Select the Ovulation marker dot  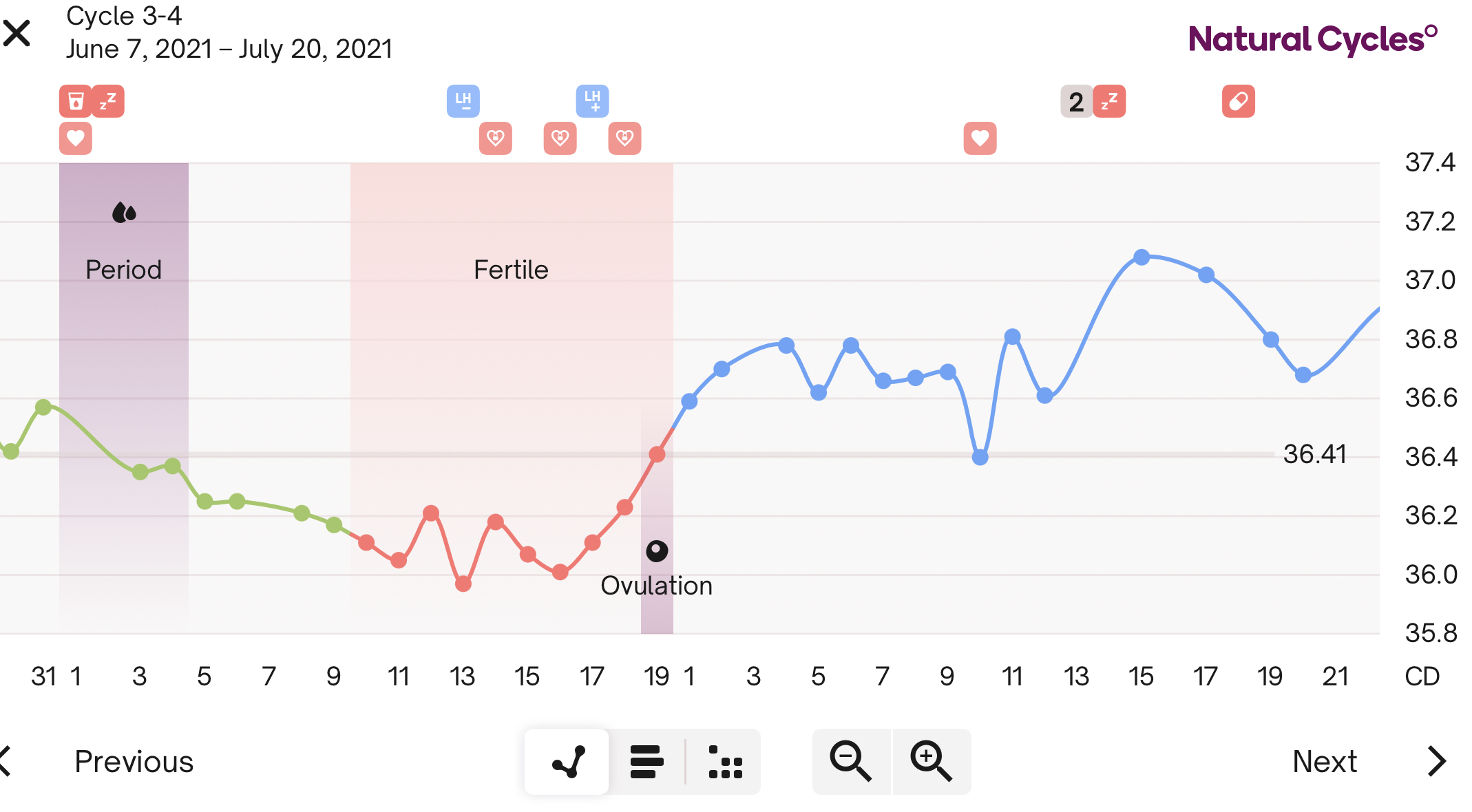click(657, 551)
